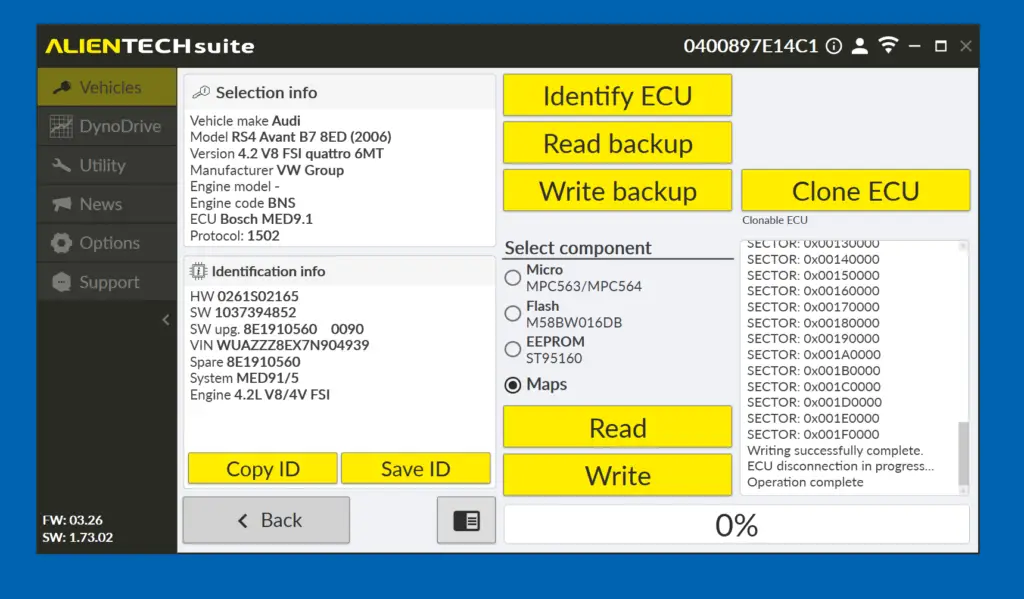Click the Identification info chip icon
The image size is (1024, 599).
198,270
